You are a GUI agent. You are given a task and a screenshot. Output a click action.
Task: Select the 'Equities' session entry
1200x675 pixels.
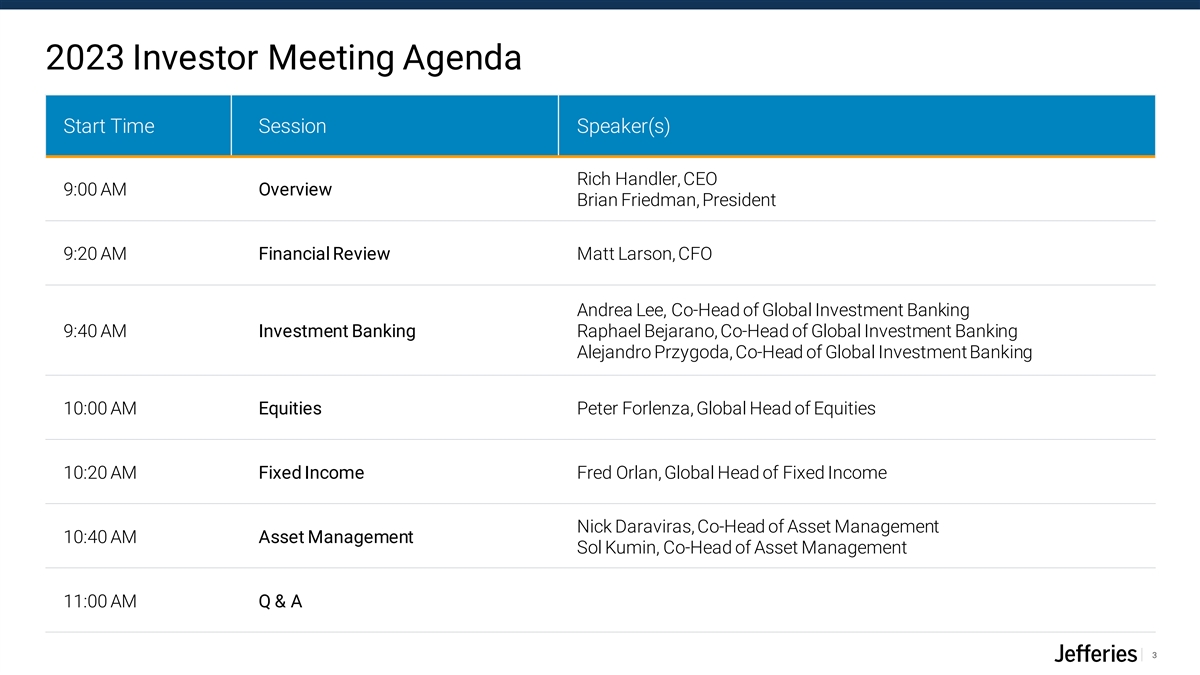pos(290,408)
